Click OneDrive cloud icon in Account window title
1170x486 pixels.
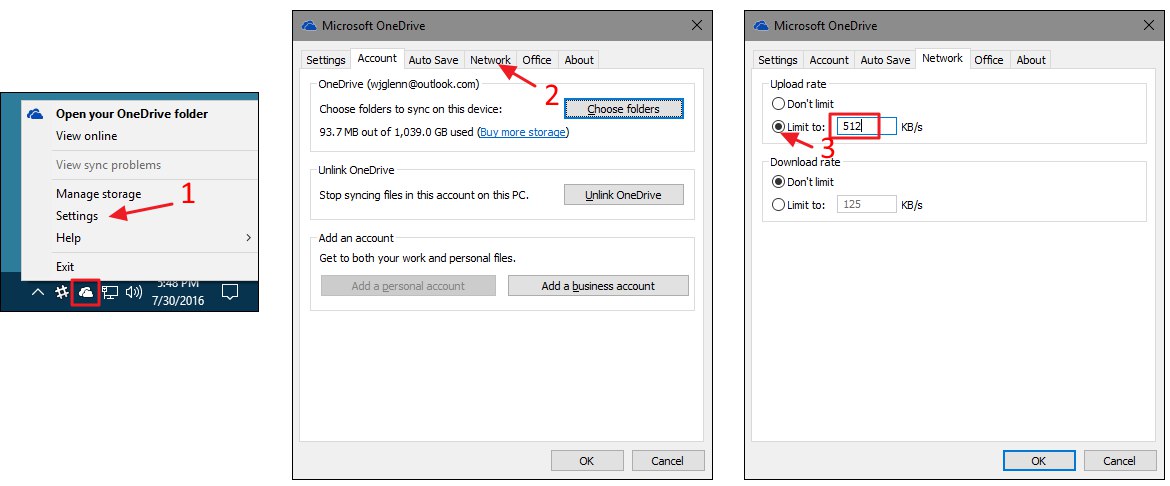[x=309, y=25]
